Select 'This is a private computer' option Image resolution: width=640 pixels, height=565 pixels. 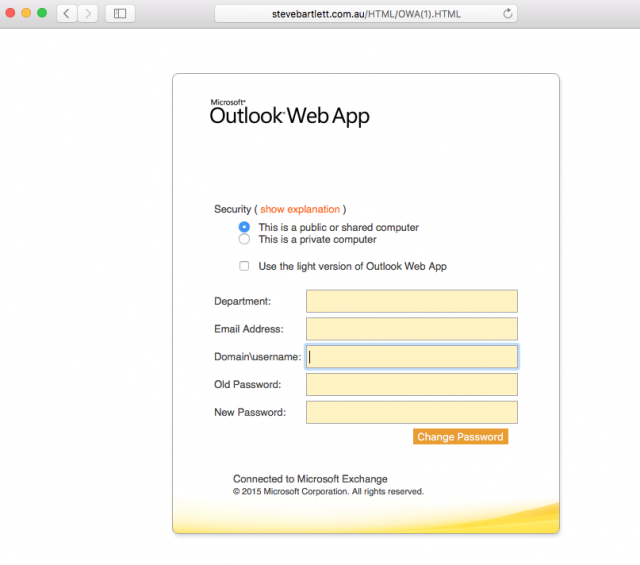coord(244,239)
